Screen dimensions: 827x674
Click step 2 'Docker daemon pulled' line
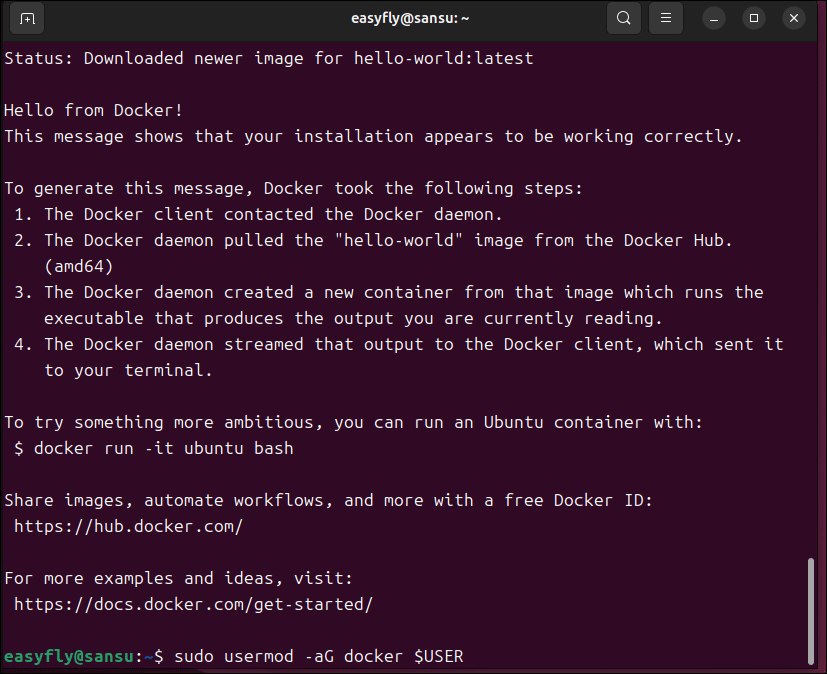373,240
